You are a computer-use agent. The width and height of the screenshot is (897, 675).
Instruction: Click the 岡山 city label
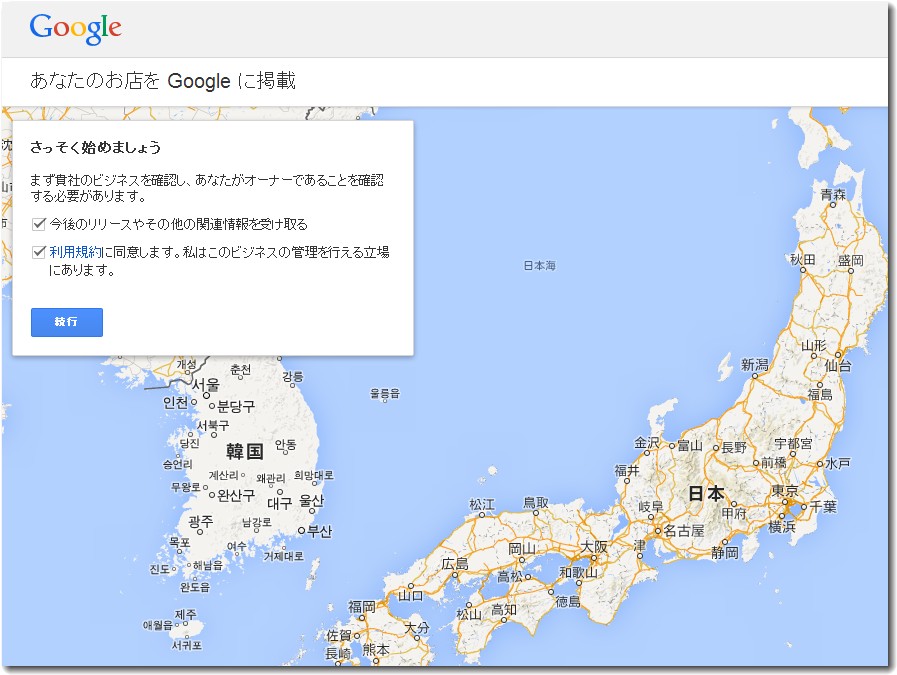522,549
